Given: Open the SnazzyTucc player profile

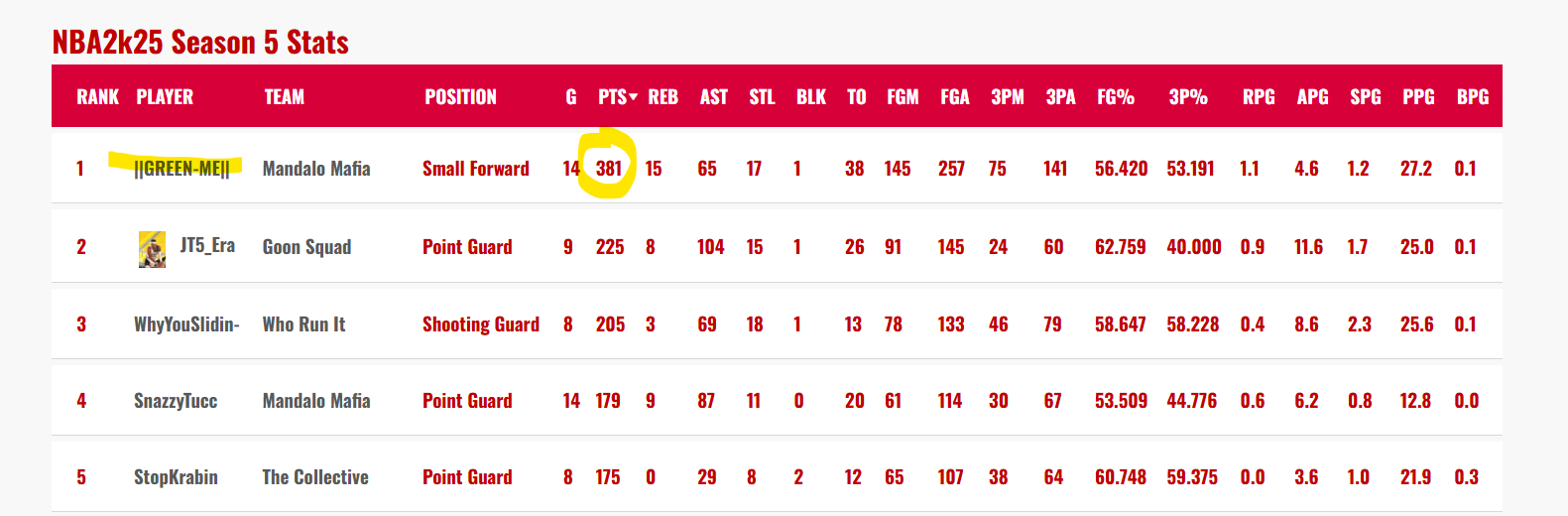Looking at the screenshot, I should (x=176, y=401).
